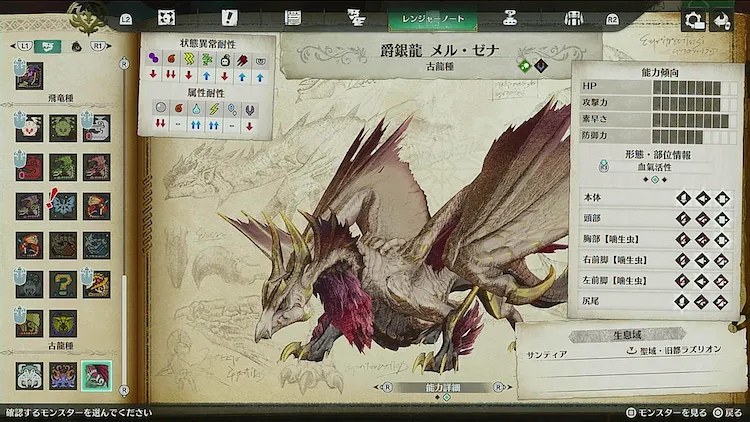Select the レンジャーノート tab

tap(432, 18)
